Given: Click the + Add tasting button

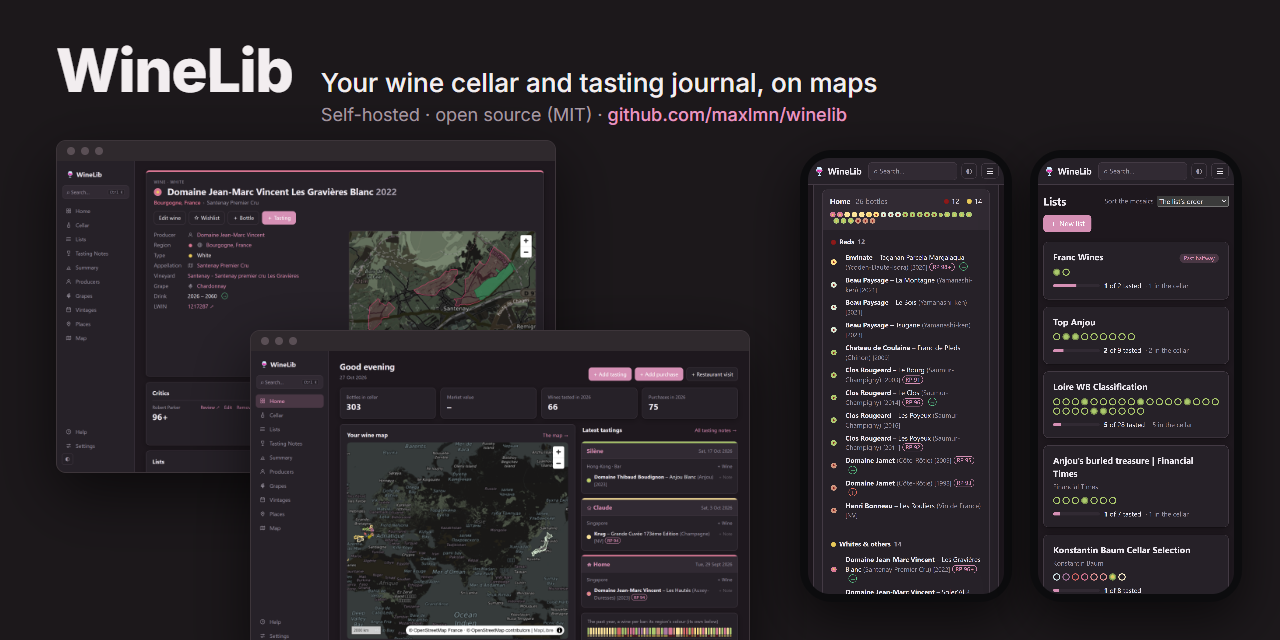Looking at the screenshot, I should coord(610,374).
